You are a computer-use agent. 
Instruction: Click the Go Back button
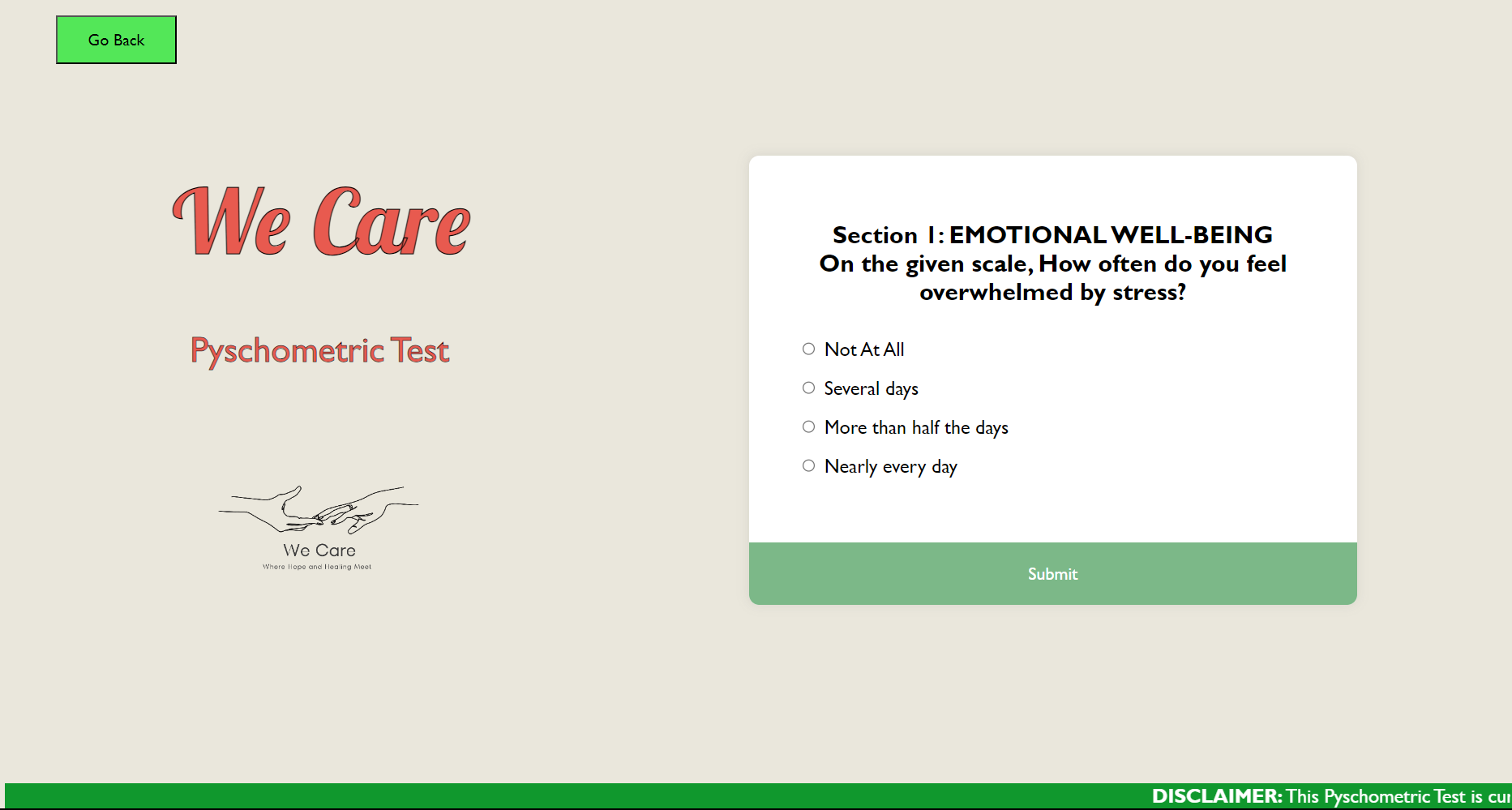pyautogui.click(x=115, y=39)
